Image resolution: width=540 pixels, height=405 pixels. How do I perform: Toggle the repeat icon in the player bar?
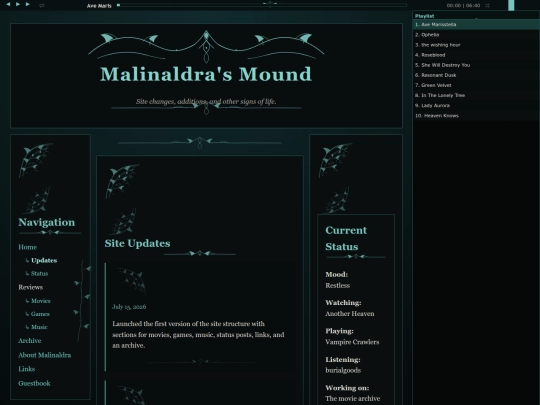[42, 5]
